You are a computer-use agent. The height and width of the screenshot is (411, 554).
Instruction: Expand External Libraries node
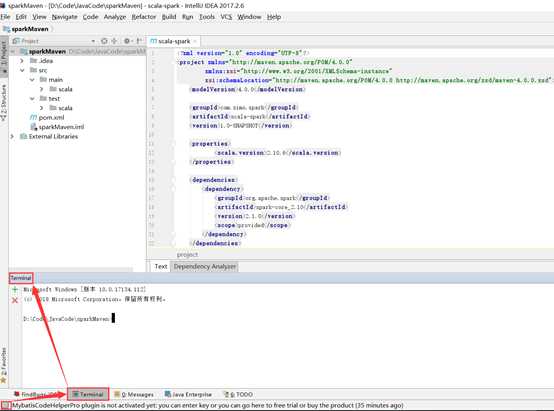tap(12, 136)
